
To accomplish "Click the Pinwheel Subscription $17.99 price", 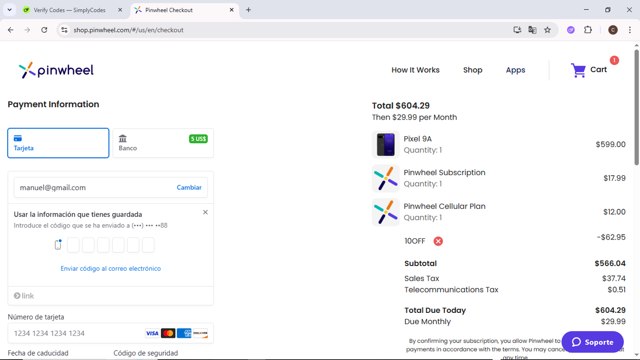I will 614,178.
